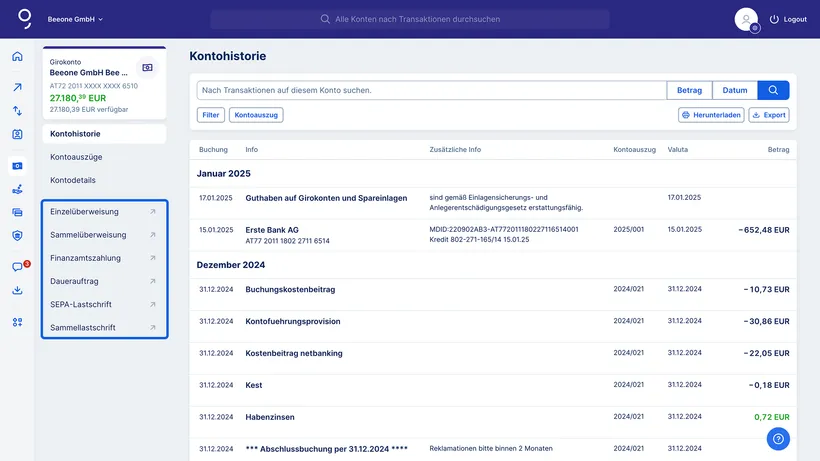Open the contacts badge icon in sidebar
Viewport: 820px width, 461px height.
click(x=17, y=134)
